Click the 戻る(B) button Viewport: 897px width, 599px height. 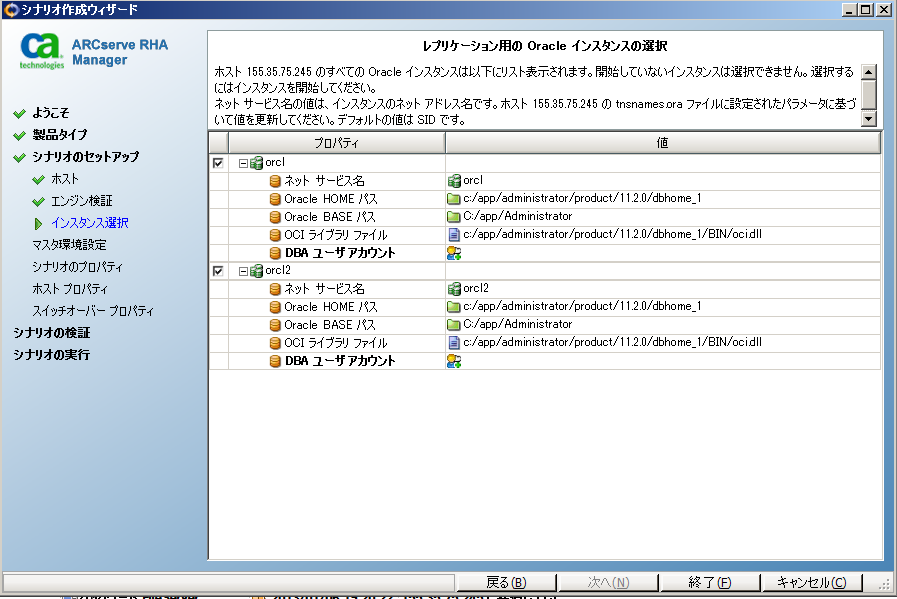506,582
